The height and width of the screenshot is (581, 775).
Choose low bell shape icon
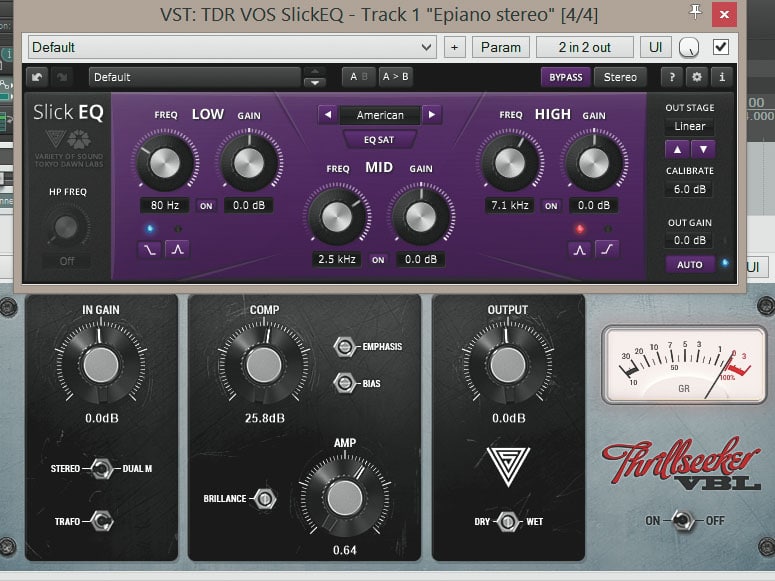click(177, 250)
